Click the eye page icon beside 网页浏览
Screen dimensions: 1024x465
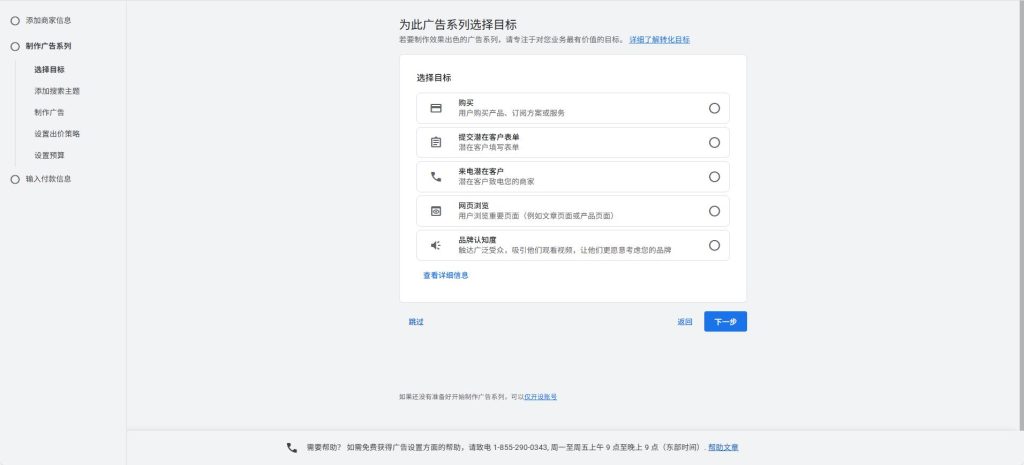[x=436, y=211]
